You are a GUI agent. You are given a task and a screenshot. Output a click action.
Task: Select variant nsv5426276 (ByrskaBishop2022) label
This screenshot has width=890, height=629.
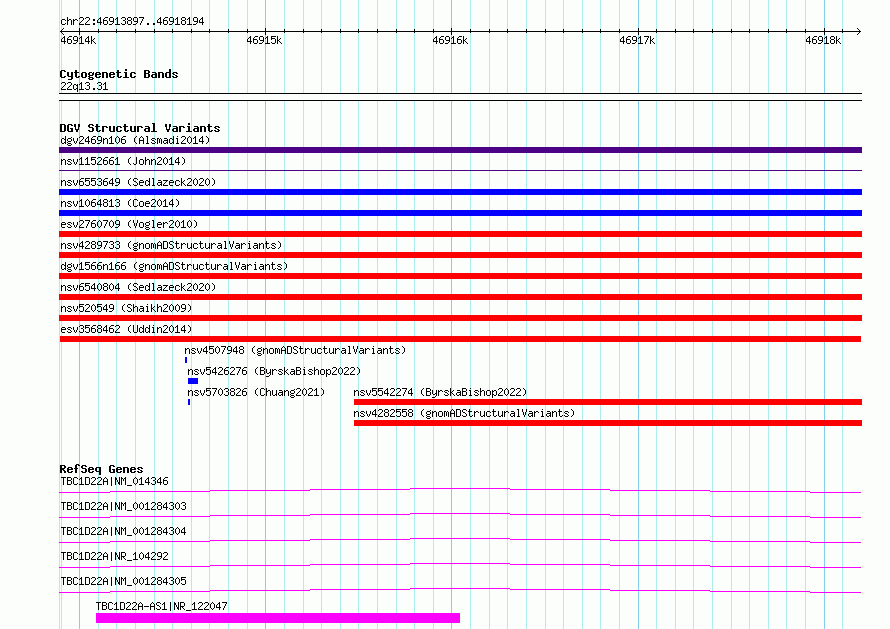click(x=274, y=371)
